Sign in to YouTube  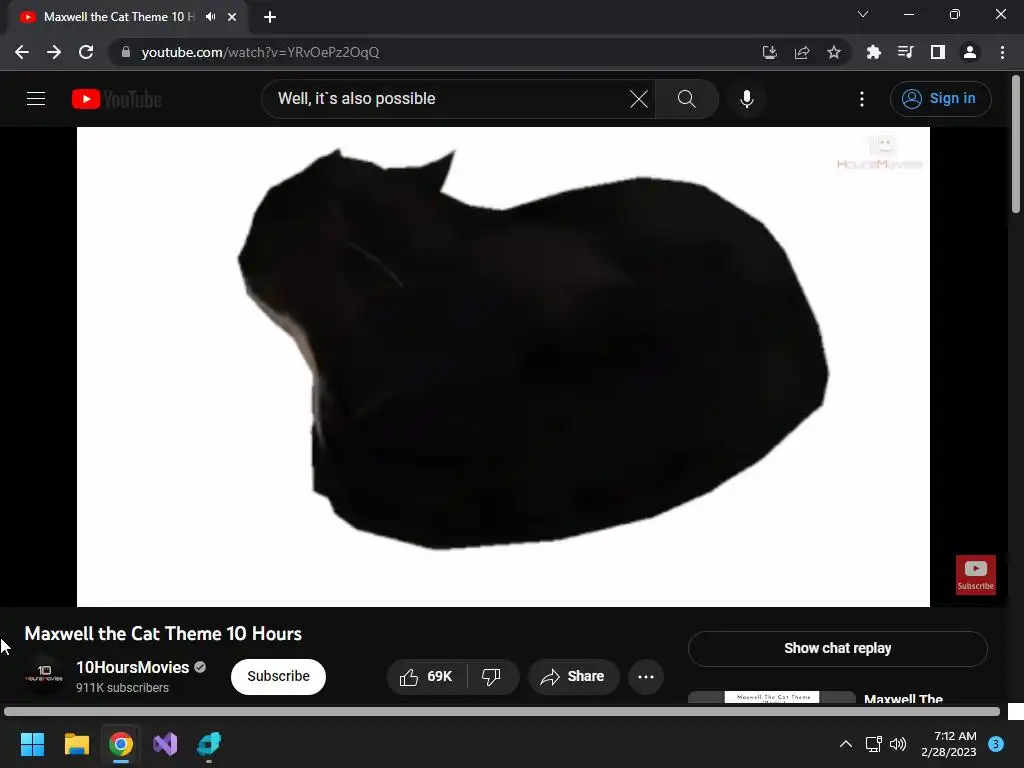[x=940, y=99]
